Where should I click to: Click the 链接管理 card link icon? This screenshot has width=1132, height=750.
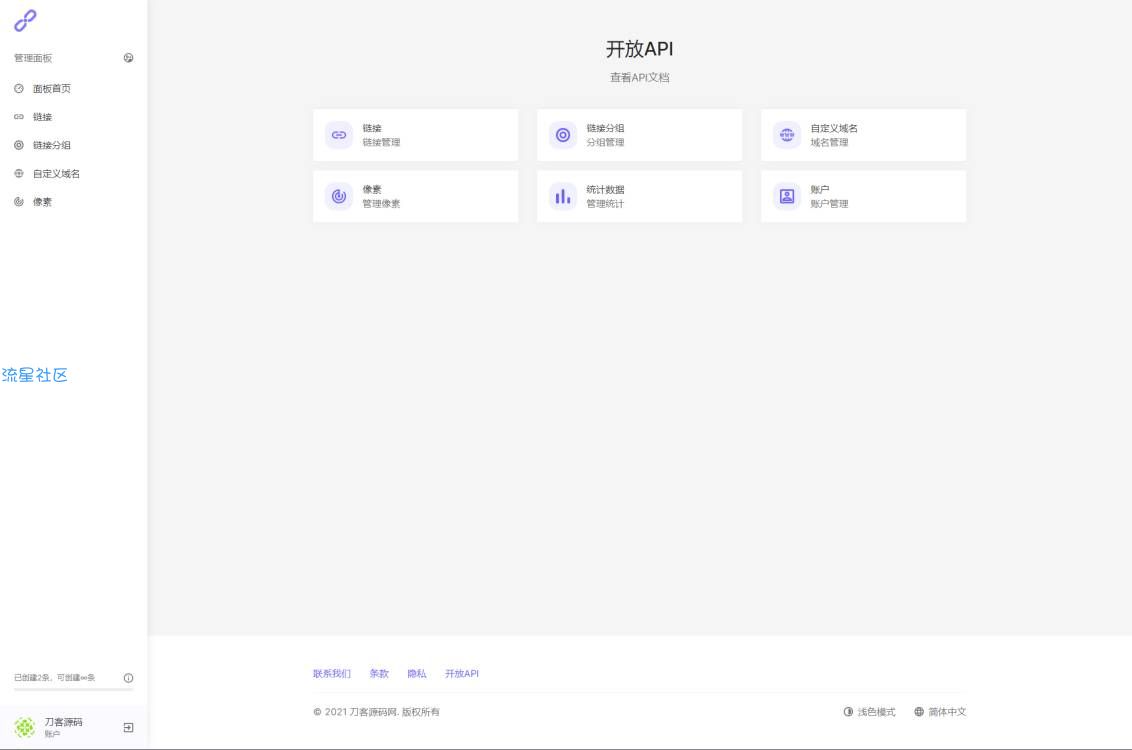(339, 135)
